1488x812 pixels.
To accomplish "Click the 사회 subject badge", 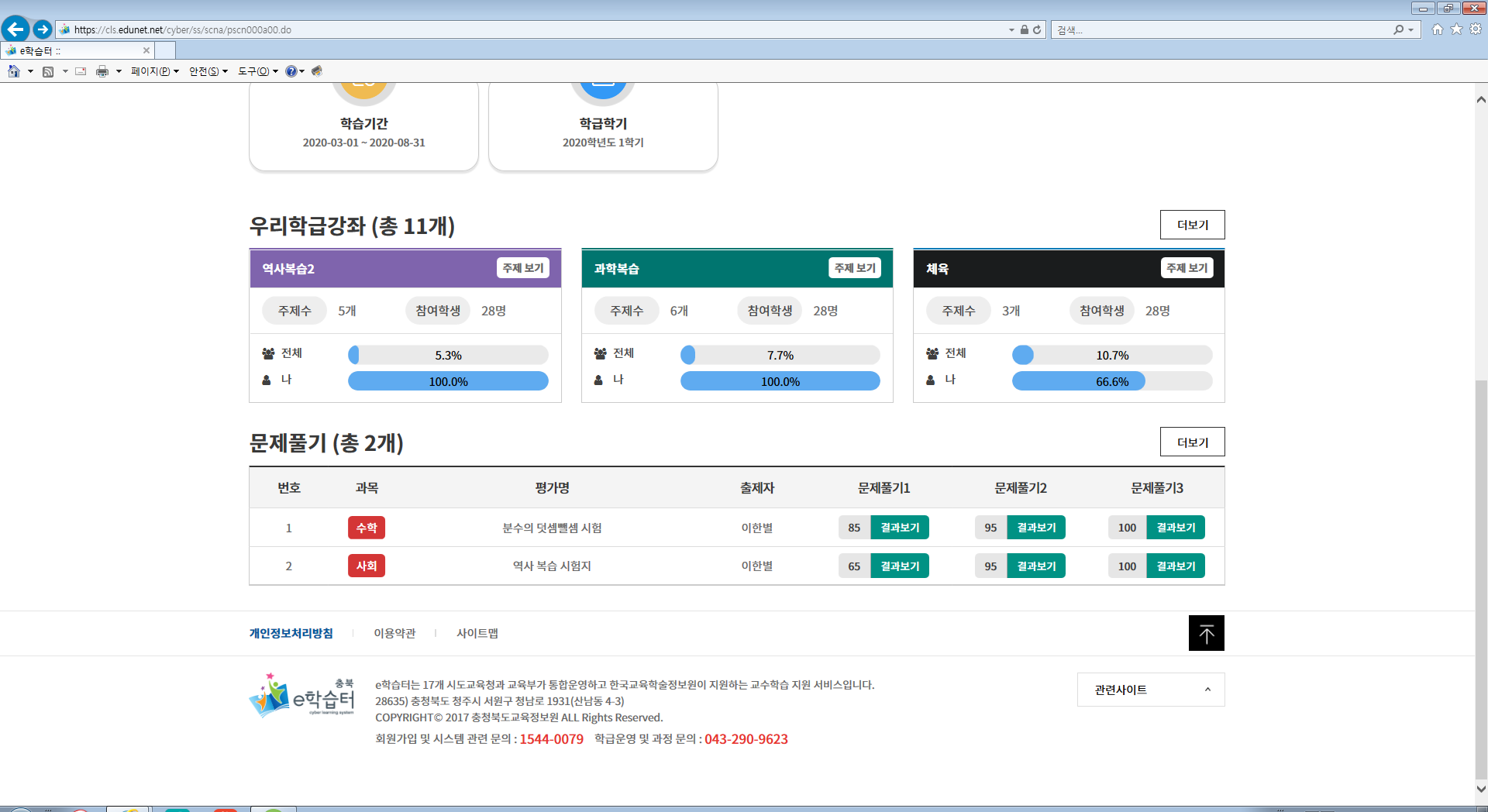I will [367, 566].
